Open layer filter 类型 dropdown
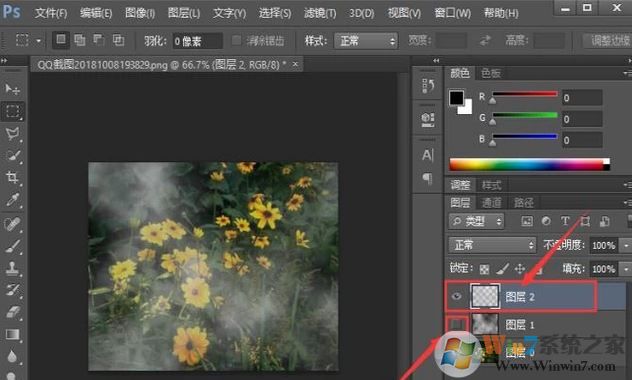 tap(476, 221)
